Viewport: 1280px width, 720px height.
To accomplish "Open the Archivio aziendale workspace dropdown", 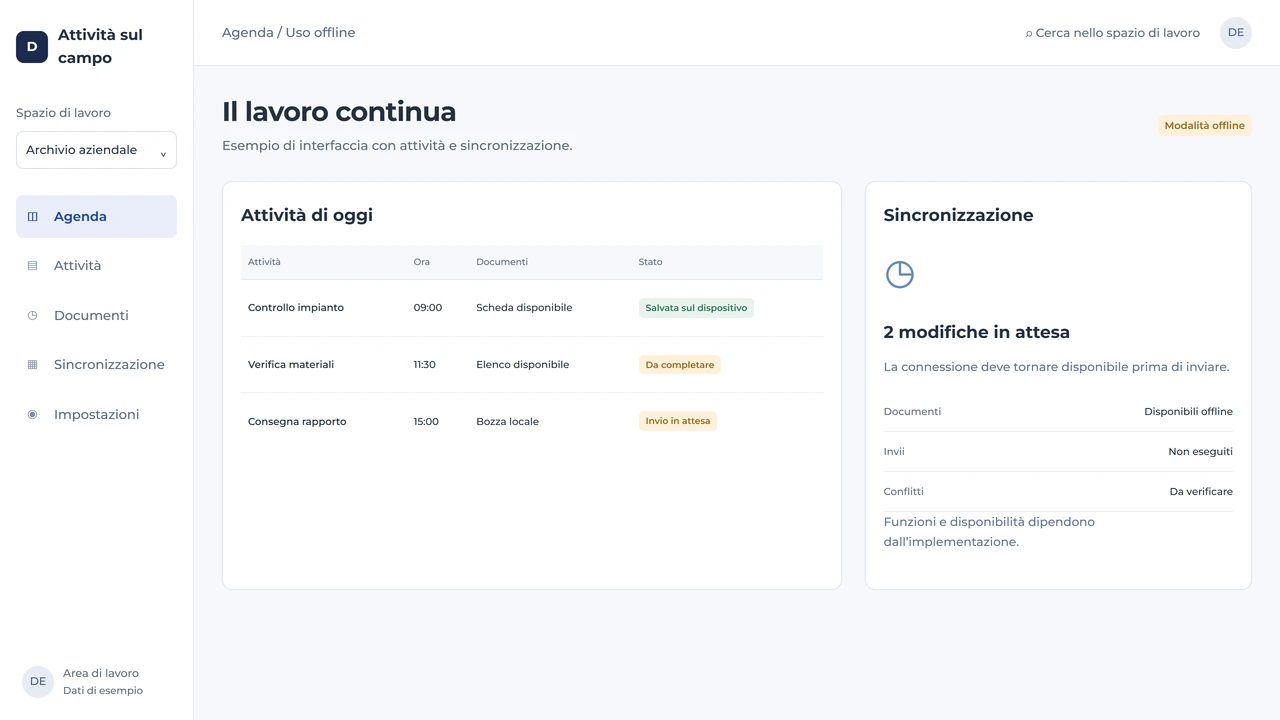I will click(96, 150).
